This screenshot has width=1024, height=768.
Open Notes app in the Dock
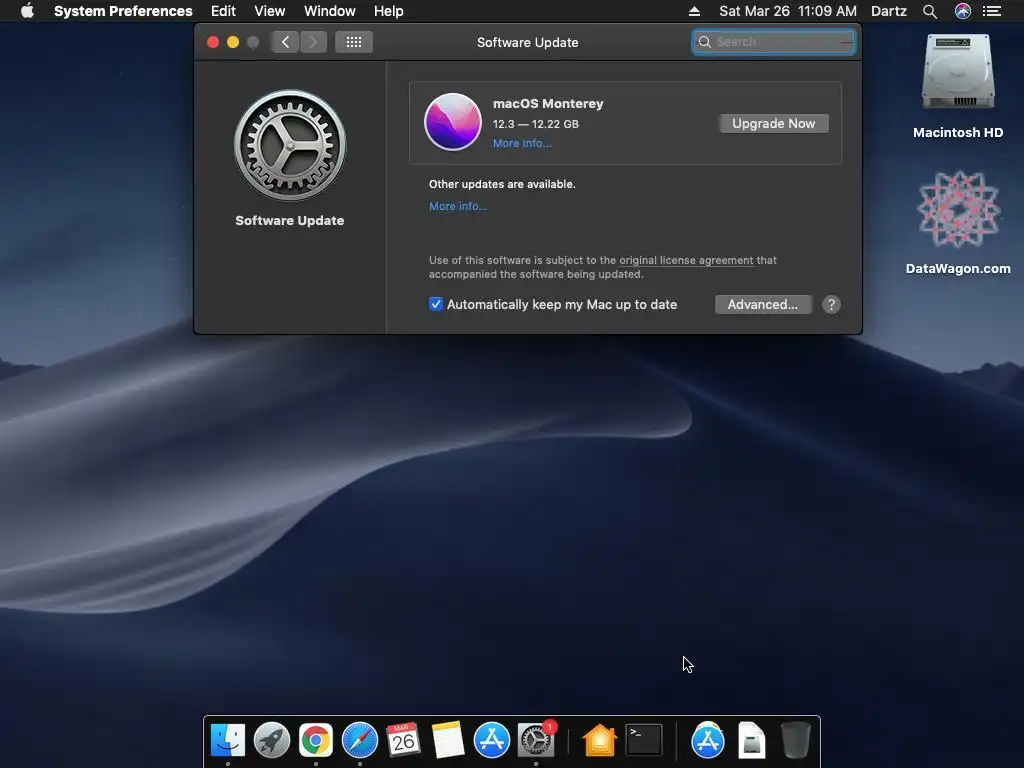coord(447,741)
